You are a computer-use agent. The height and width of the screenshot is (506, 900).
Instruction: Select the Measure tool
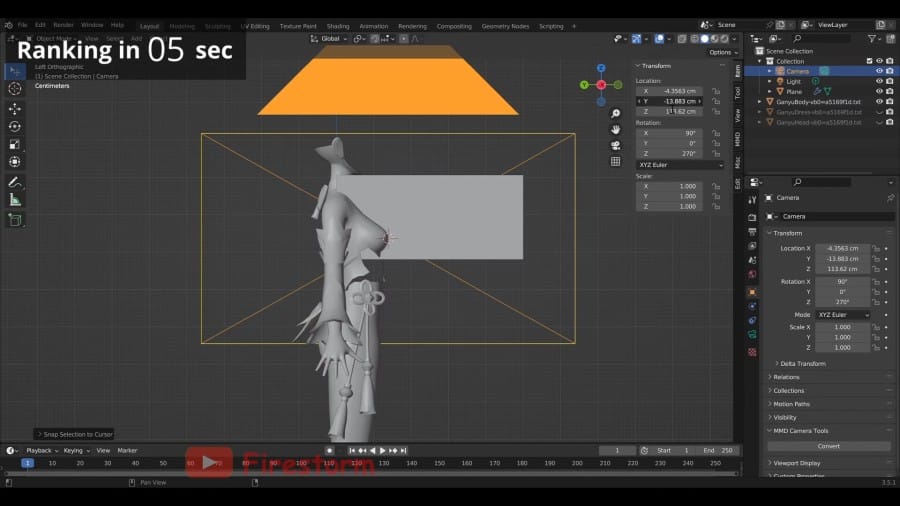(x=15, y=200)
